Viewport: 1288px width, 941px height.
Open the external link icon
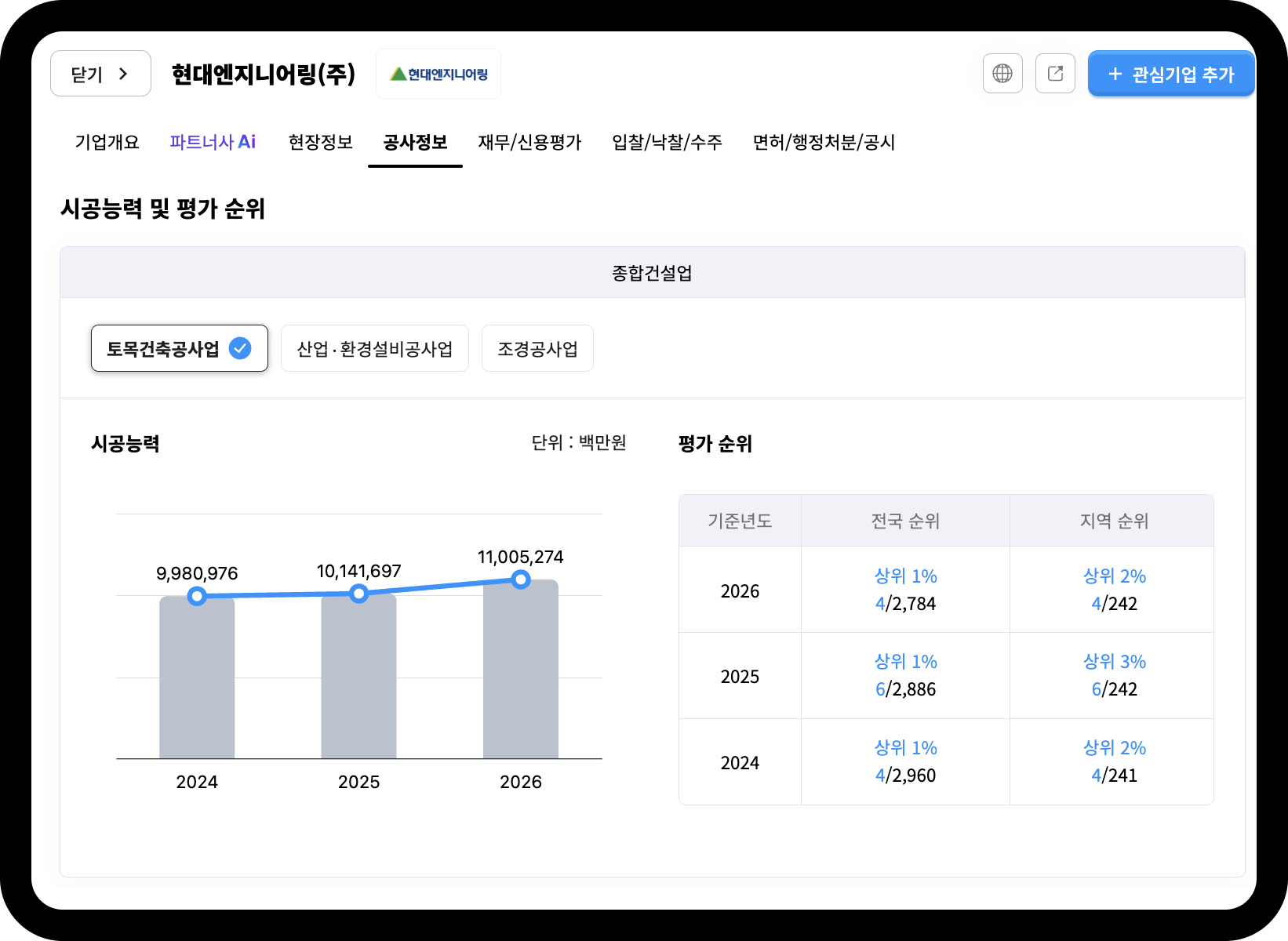click(x=1055, y=74)
